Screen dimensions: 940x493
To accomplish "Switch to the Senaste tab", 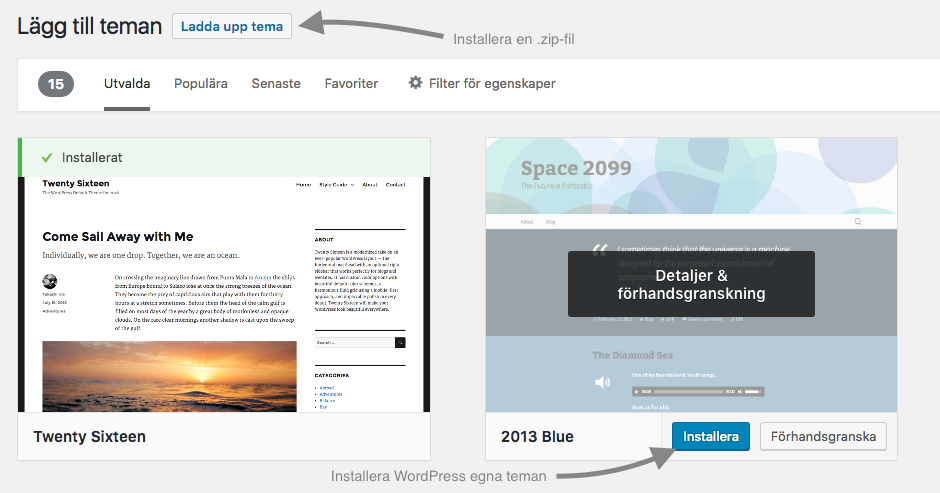I will (x=276, y=83).
